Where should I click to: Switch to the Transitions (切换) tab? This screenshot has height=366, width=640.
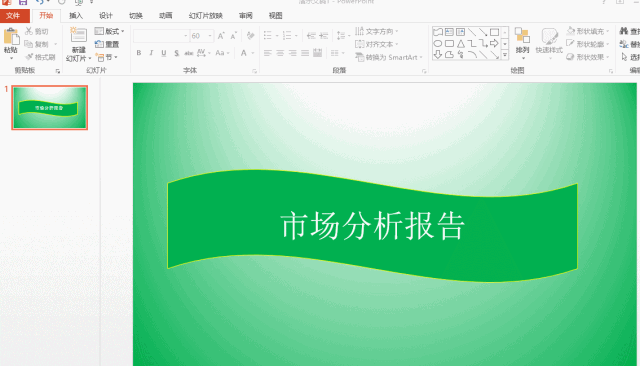click(x=136, y=16)
